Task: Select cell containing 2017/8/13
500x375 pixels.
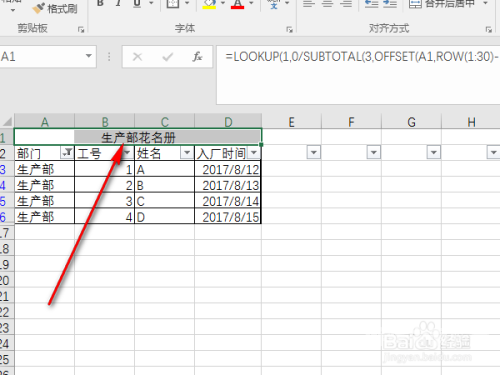Action: coord(228,185)
